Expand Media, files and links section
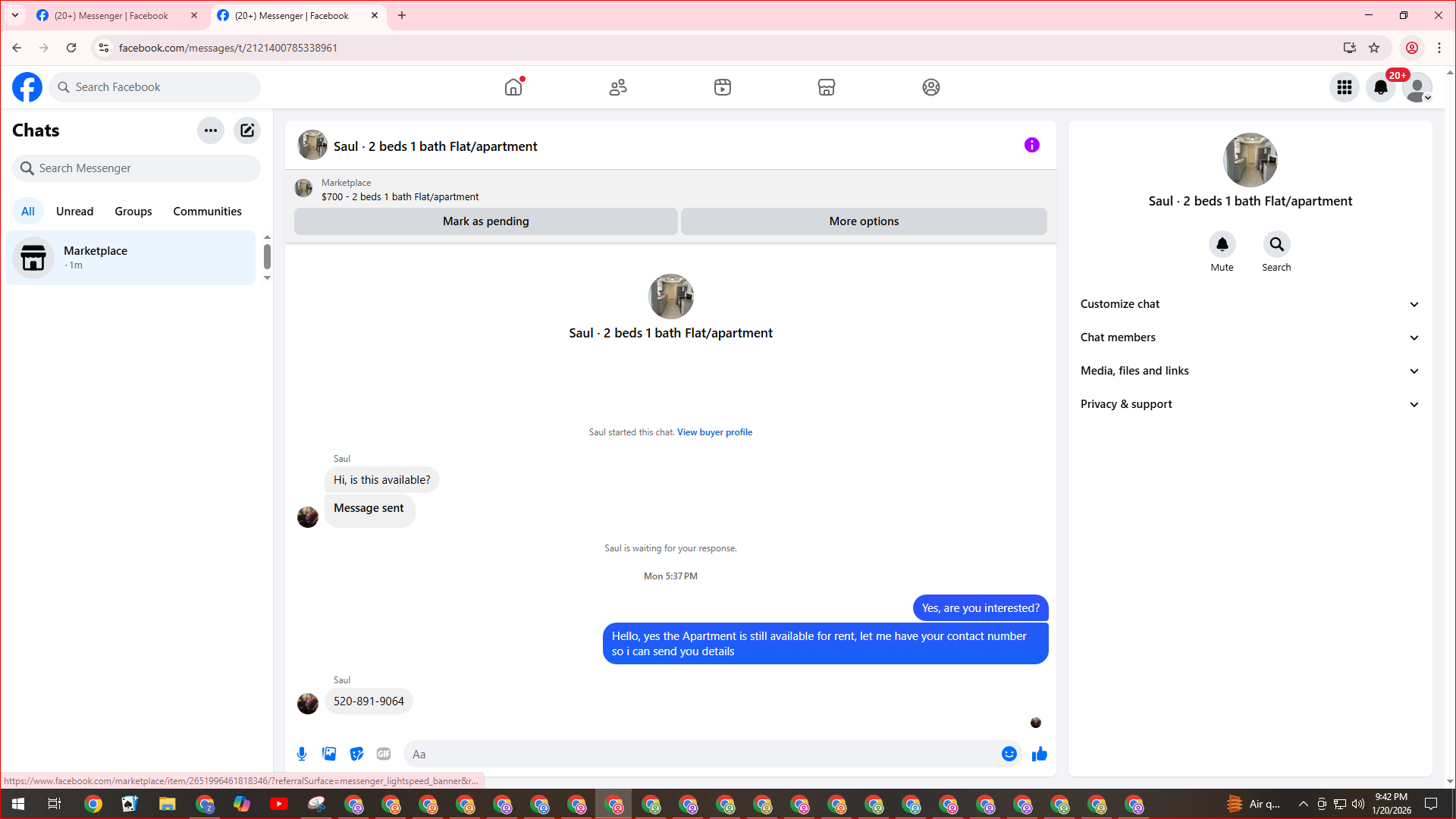This screenshot has width=1456, height=819. pos(1250,371)
